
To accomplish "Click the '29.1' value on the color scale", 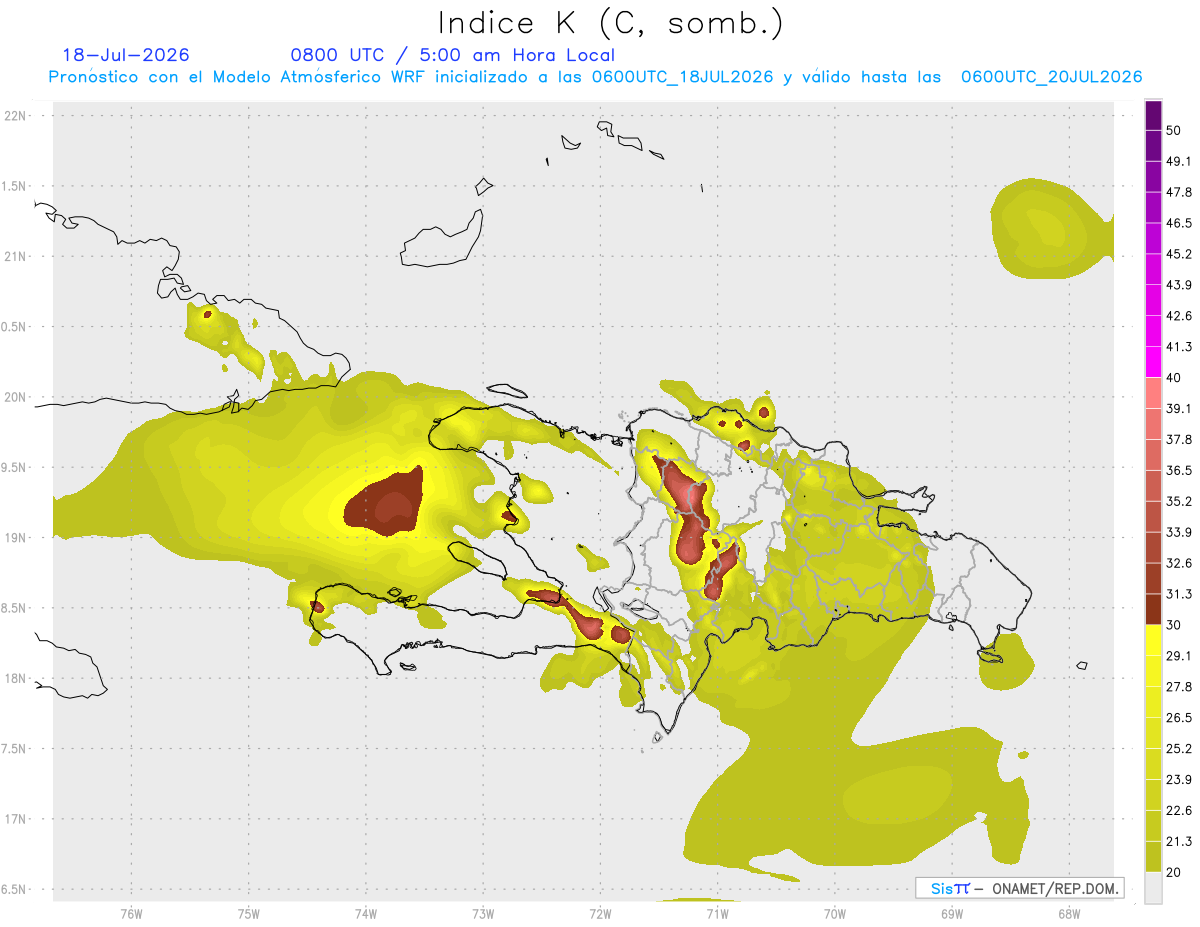I will 1179,656.
